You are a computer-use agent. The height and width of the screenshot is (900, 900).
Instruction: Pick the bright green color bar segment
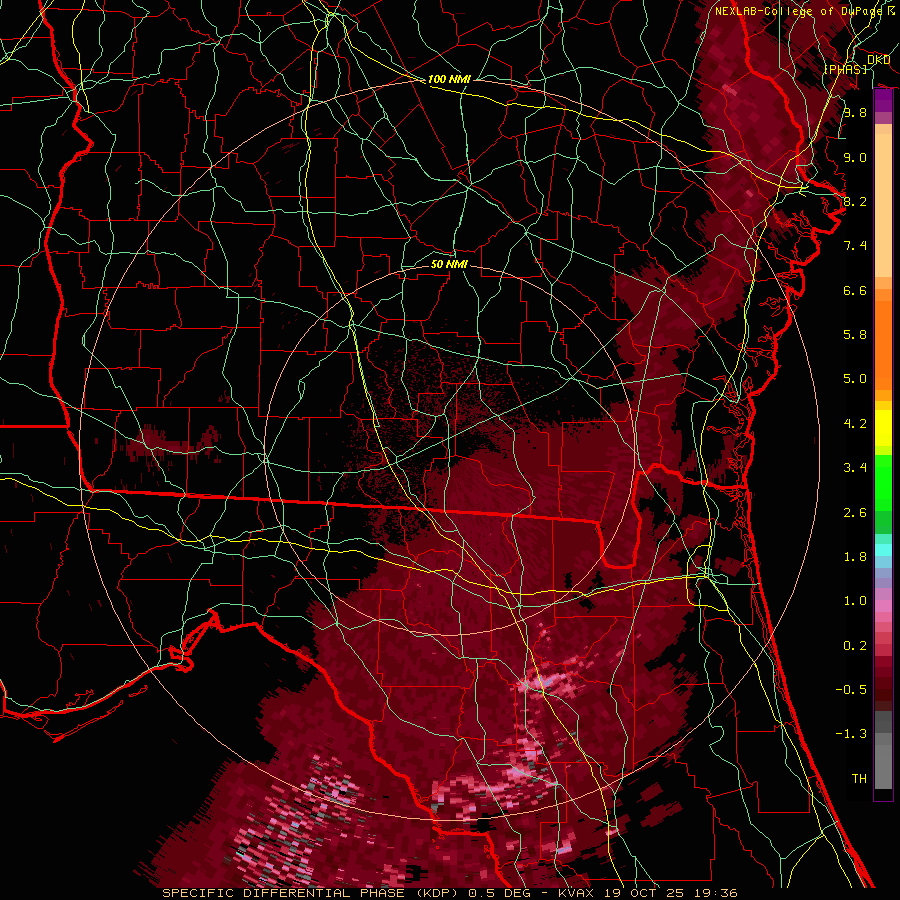883,483
